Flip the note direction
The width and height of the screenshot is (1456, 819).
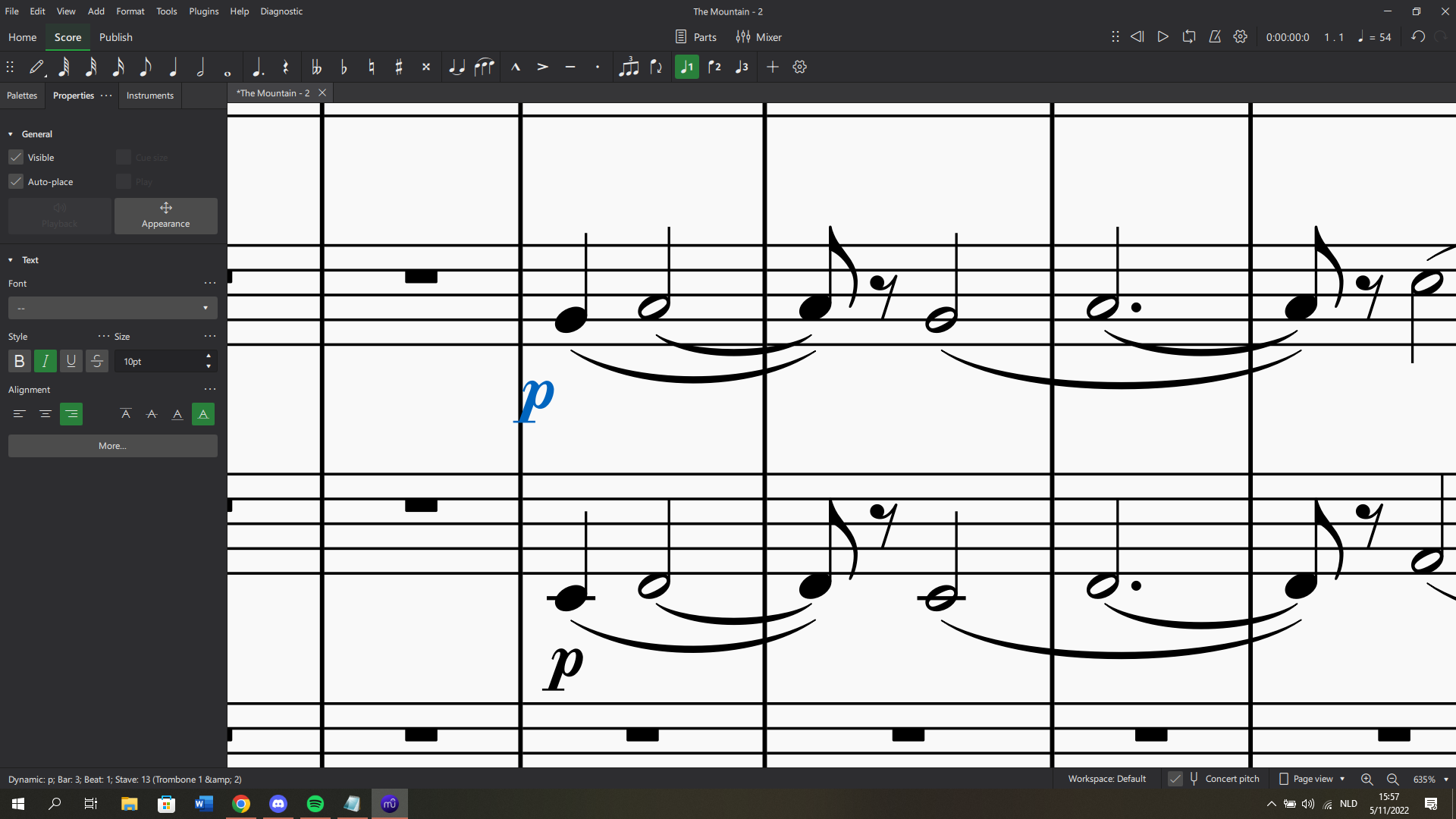[657, 67]
